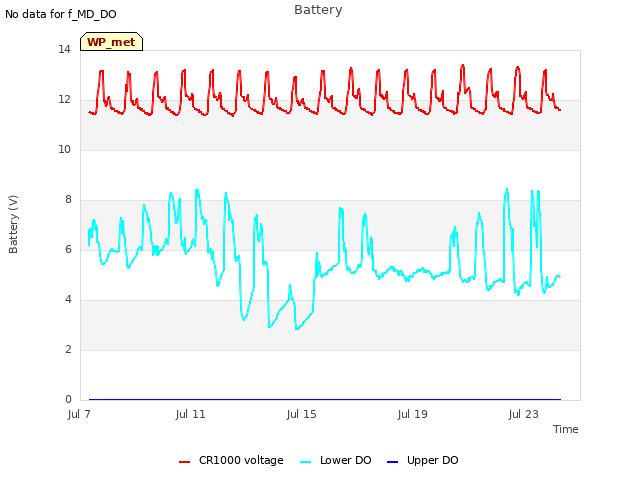Viewport: 640px width, 480px height.
Task: Click the Battery (V) y-axis label
Action: [13, 224]
